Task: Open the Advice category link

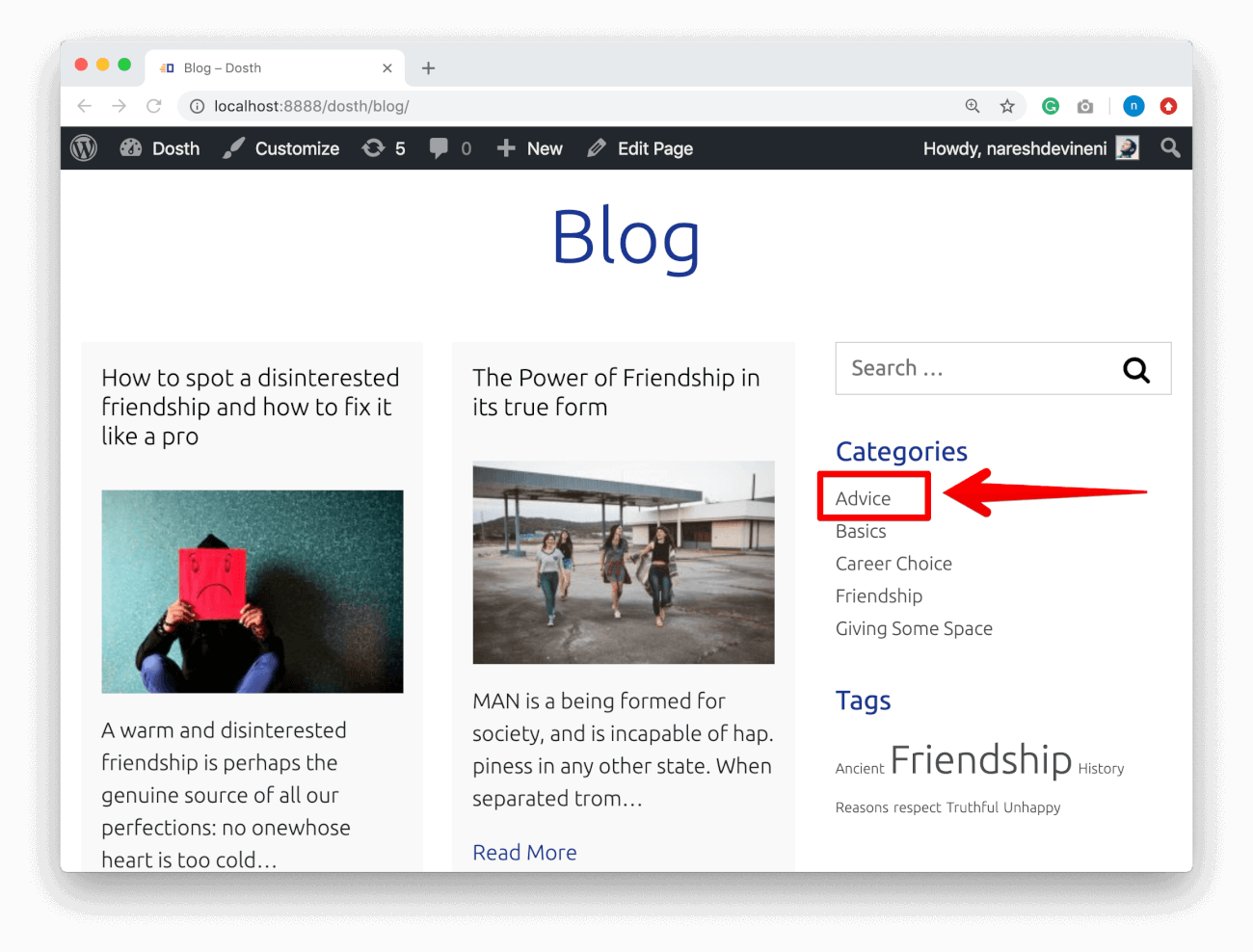Action: pyautogui.click(x=863, y=497)
